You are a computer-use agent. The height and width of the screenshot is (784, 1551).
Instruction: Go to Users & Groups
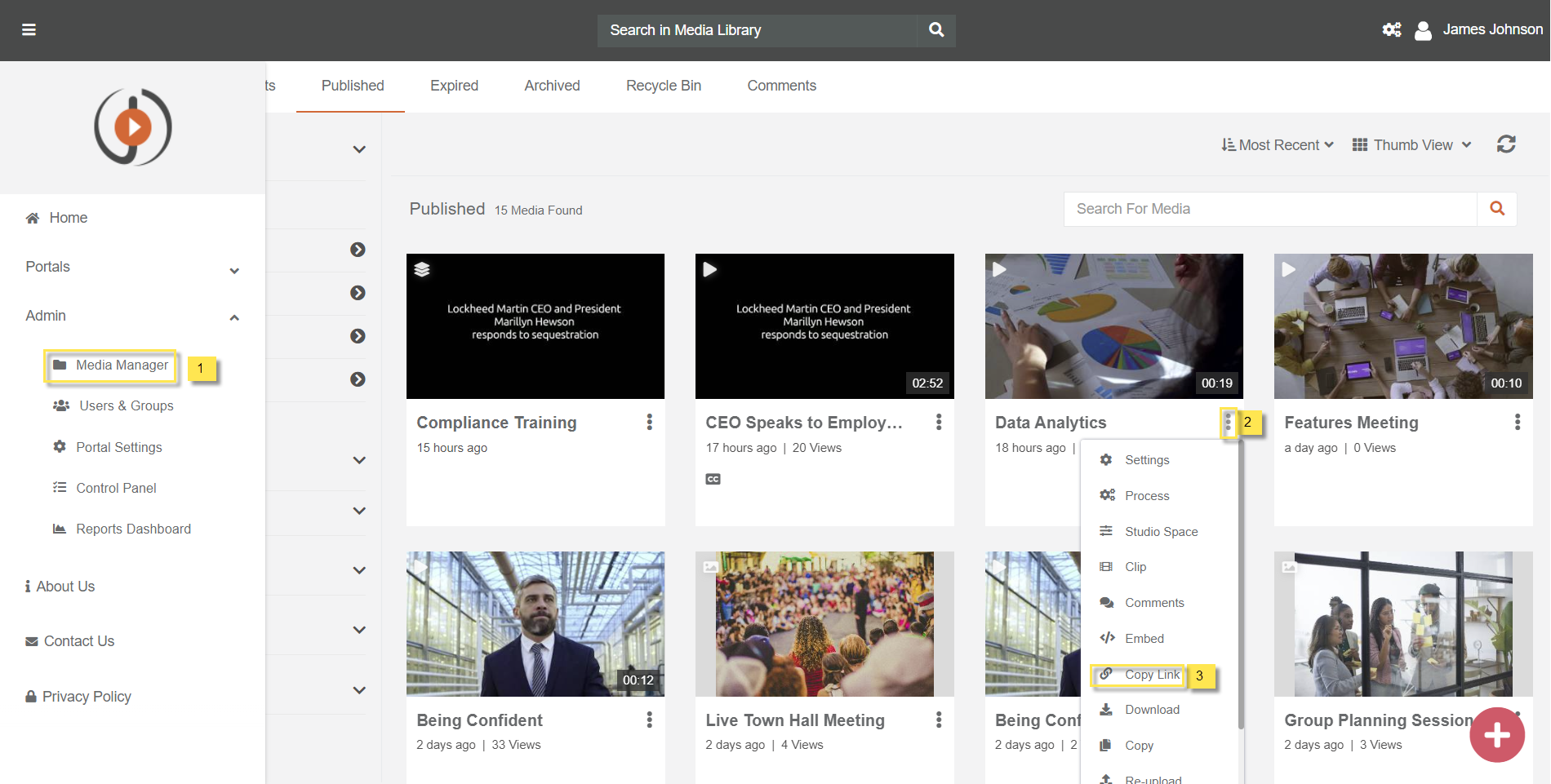pyautogui.click(x=126, y=406)
